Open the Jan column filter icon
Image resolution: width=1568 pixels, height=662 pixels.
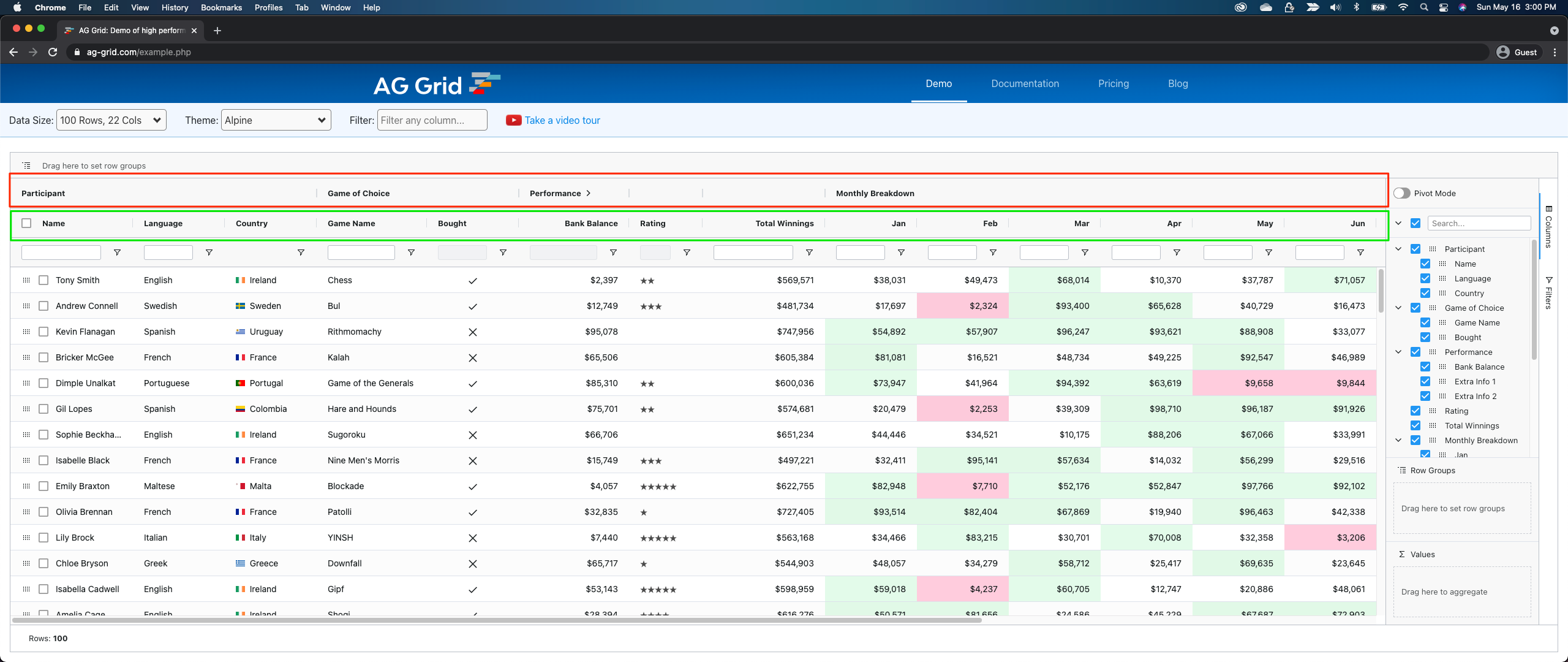(901, 253)
